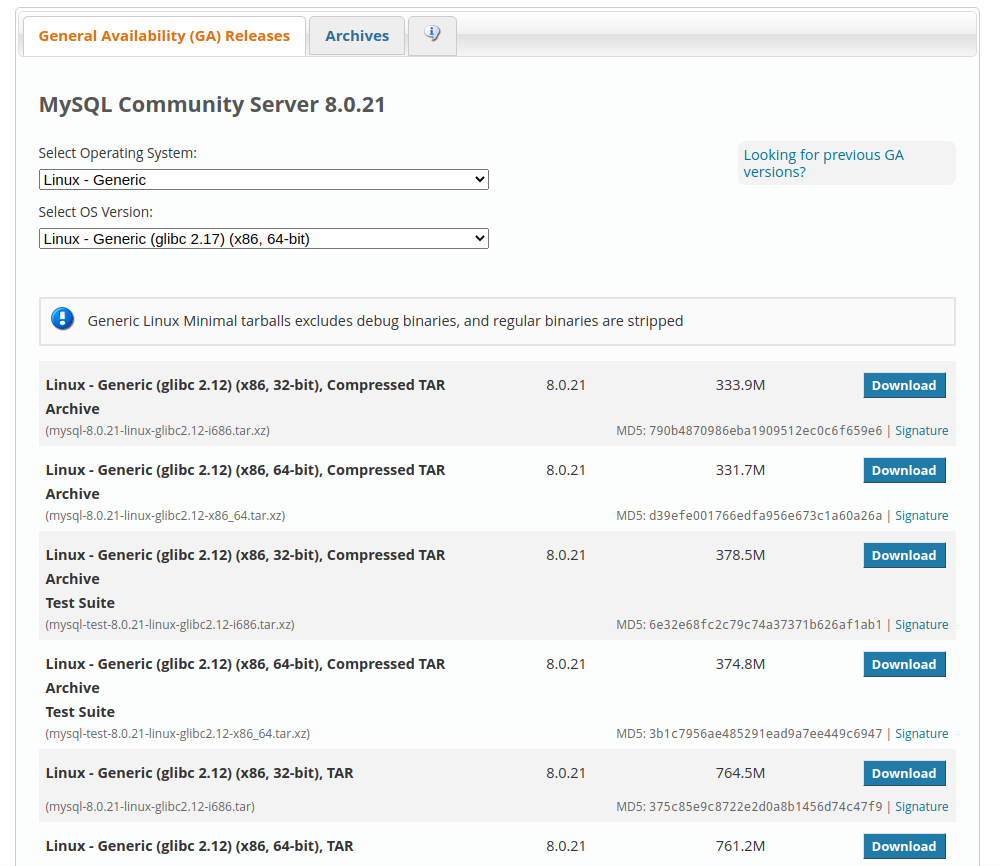Image resolution: width=1001 pixels, height=866 pixels.
Task: Download the 764.5M 32-bit TAR file
Action: (903, 774)
